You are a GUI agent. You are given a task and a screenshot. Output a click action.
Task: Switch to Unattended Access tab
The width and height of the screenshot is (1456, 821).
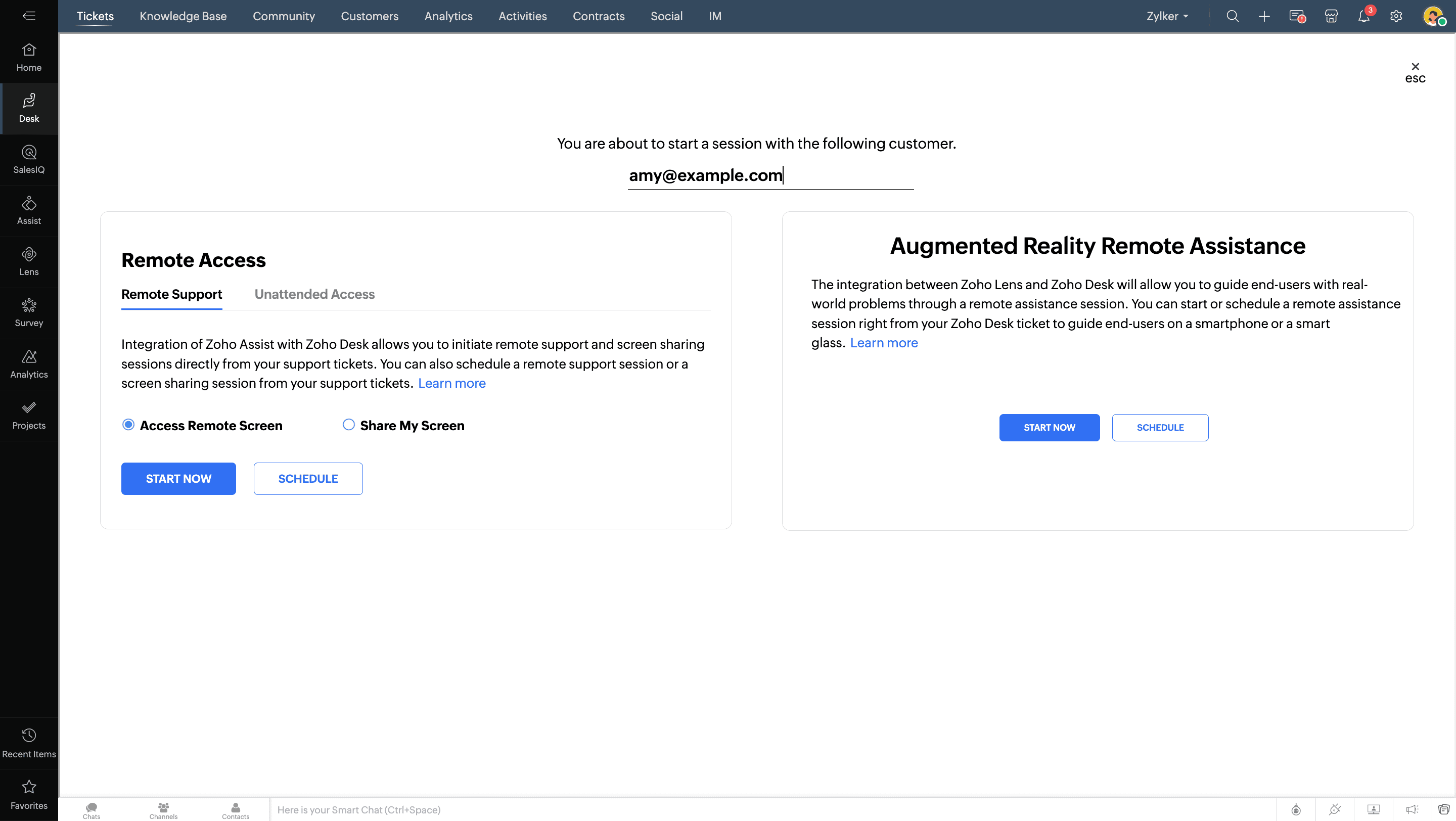314,294
